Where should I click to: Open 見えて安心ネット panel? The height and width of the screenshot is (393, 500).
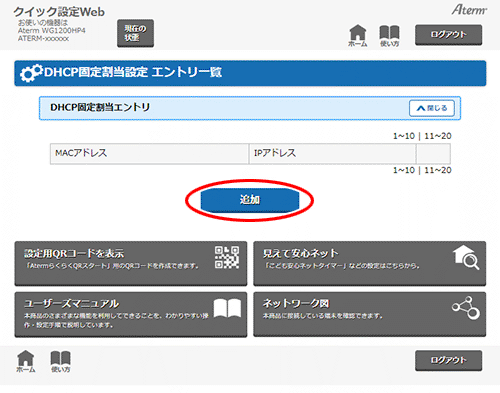pyautogui.click(x=369, y=263)
